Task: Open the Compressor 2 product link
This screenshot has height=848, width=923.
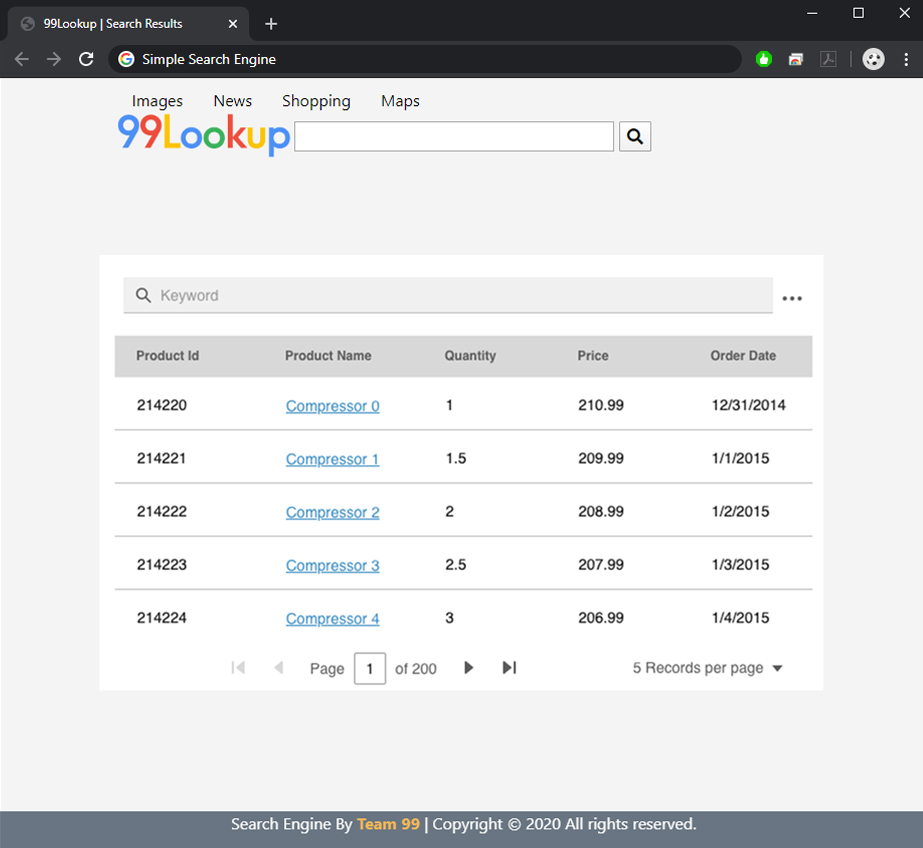Action: pyautogui.click(x=332, y=512)
